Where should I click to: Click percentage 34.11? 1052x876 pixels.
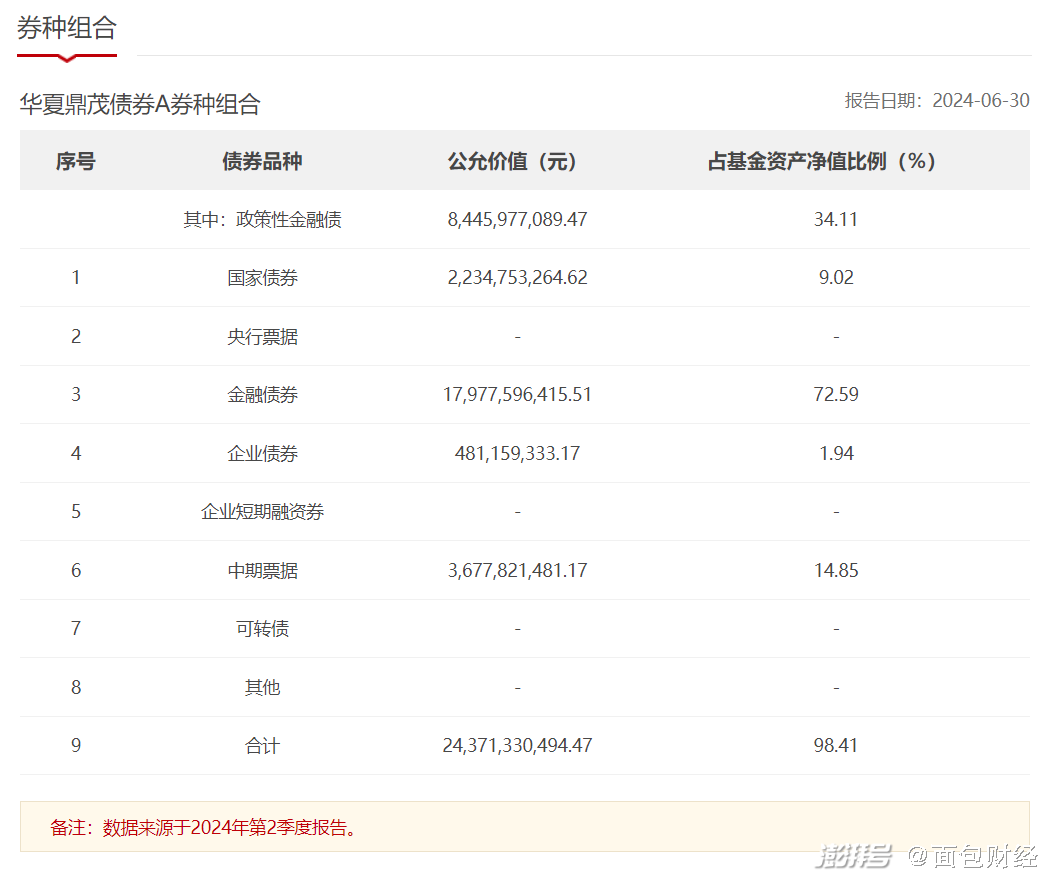pos(836,219)
